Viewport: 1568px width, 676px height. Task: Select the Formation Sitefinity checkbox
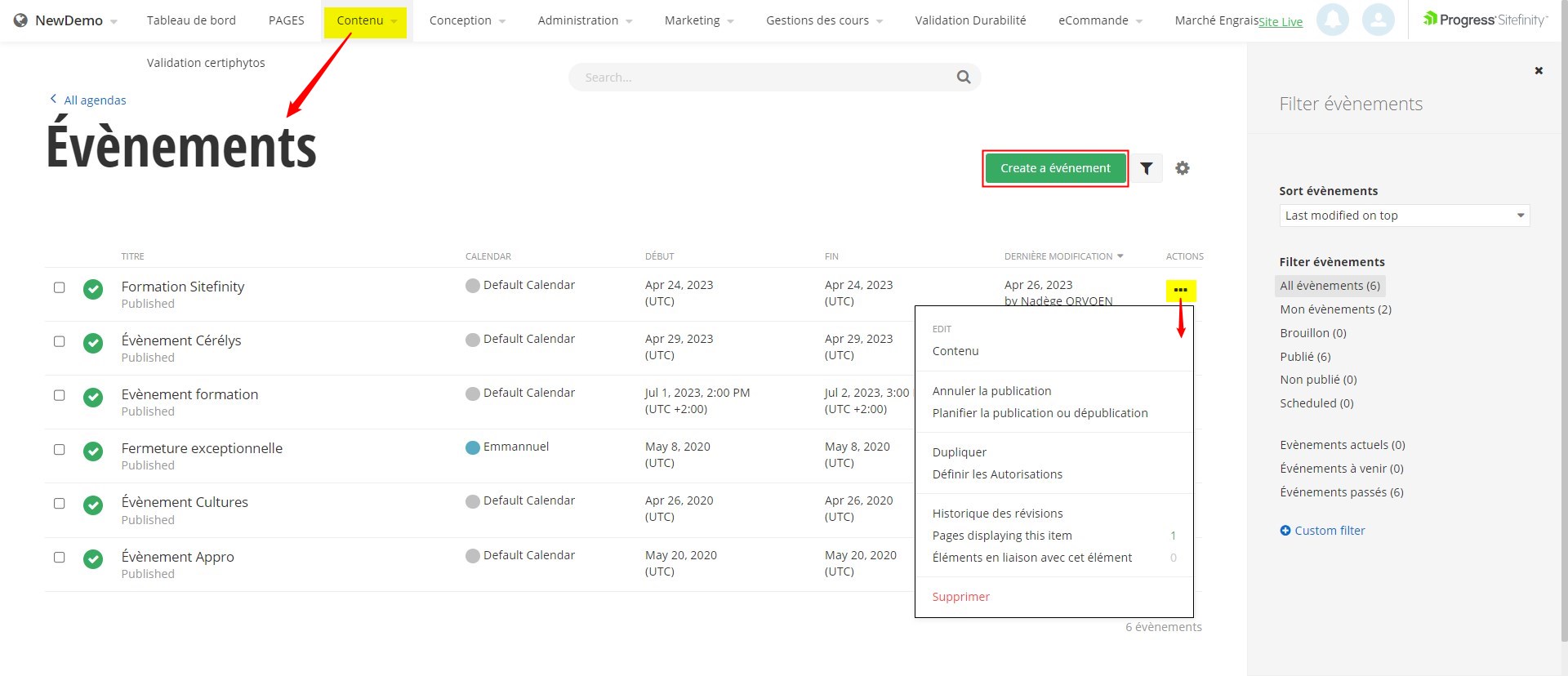[x=60, y=287]
